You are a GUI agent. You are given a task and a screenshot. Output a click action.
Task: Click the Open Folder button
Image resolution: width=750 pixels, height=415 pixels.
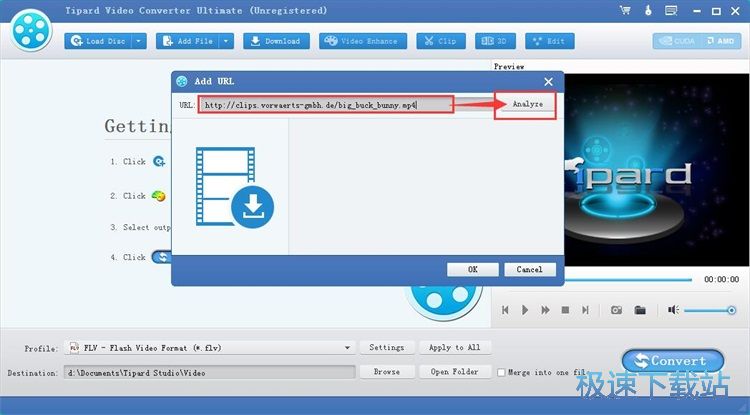(x=454, y=371)
